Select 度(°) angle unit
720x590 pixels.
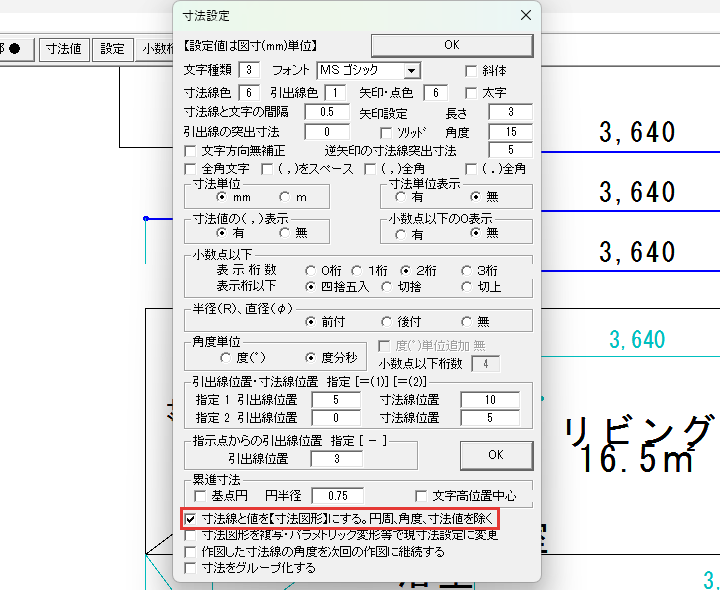(x=225, y=358)
